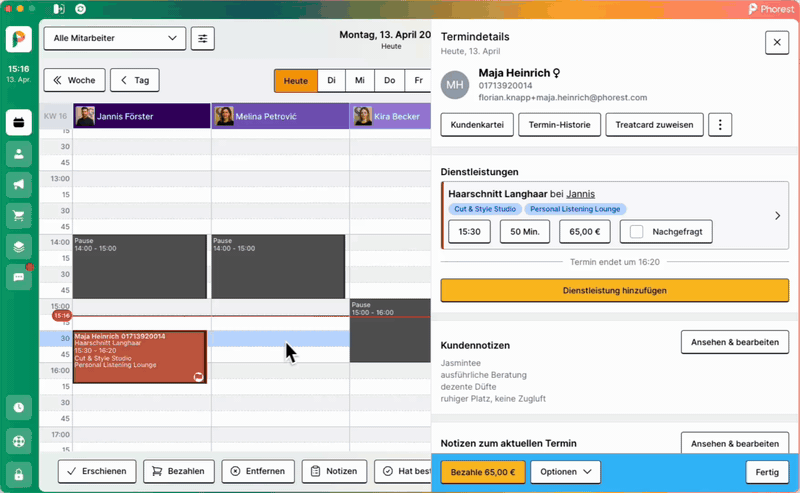Click the Jannis staff link

(580, 193)
